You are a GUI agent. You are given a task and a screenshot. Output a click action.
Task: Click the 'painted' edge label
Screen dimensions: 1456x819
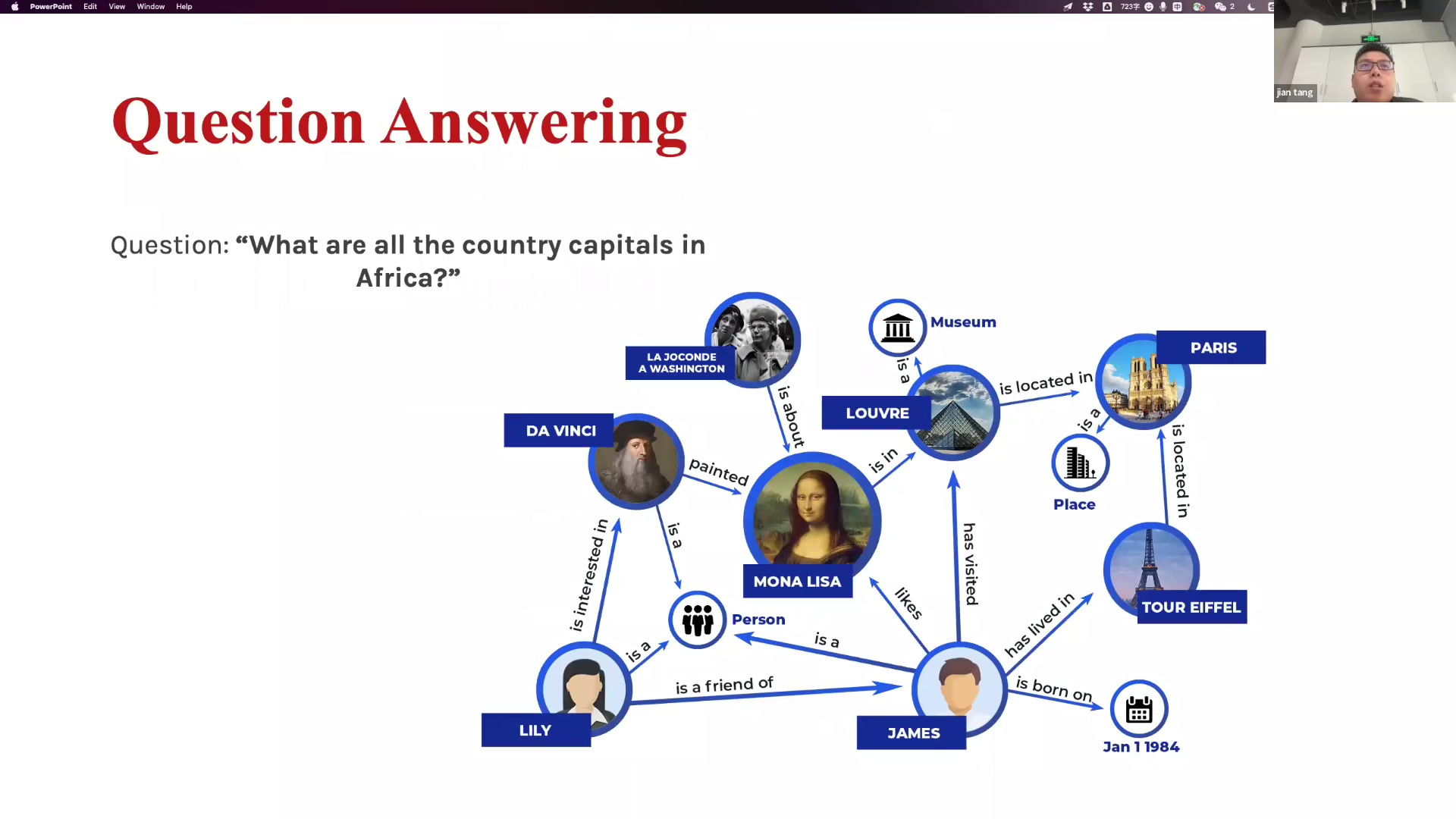click(x=719, y=472)
